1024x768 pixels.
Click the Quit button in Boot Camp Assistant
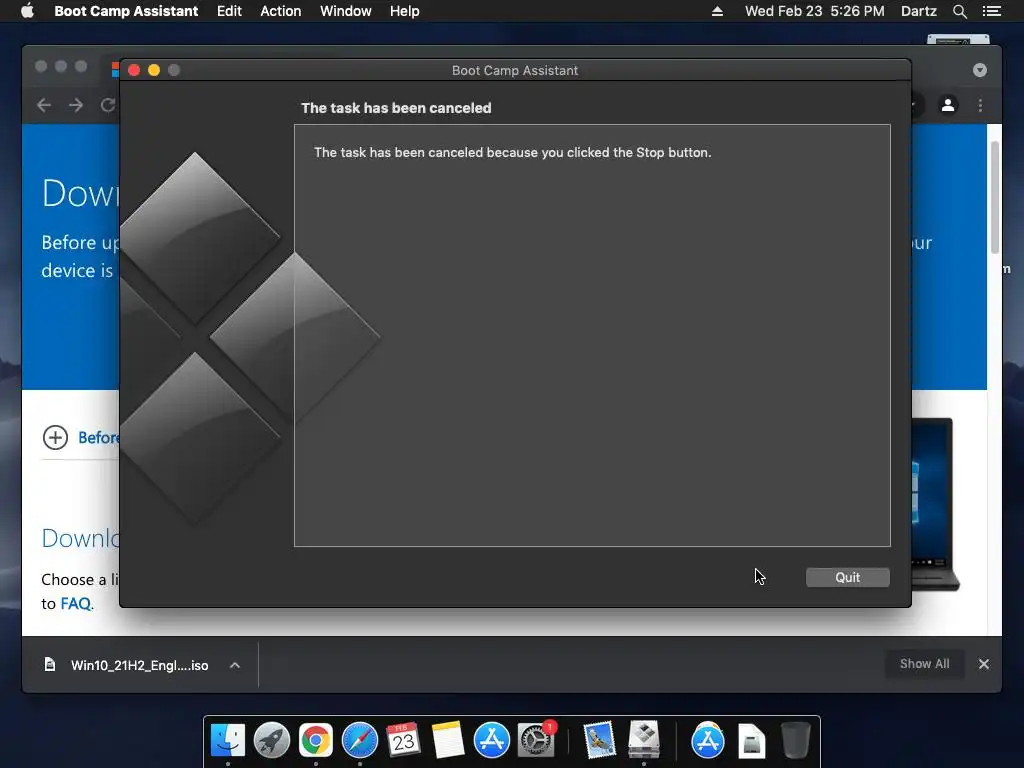(x=847, y=577)
